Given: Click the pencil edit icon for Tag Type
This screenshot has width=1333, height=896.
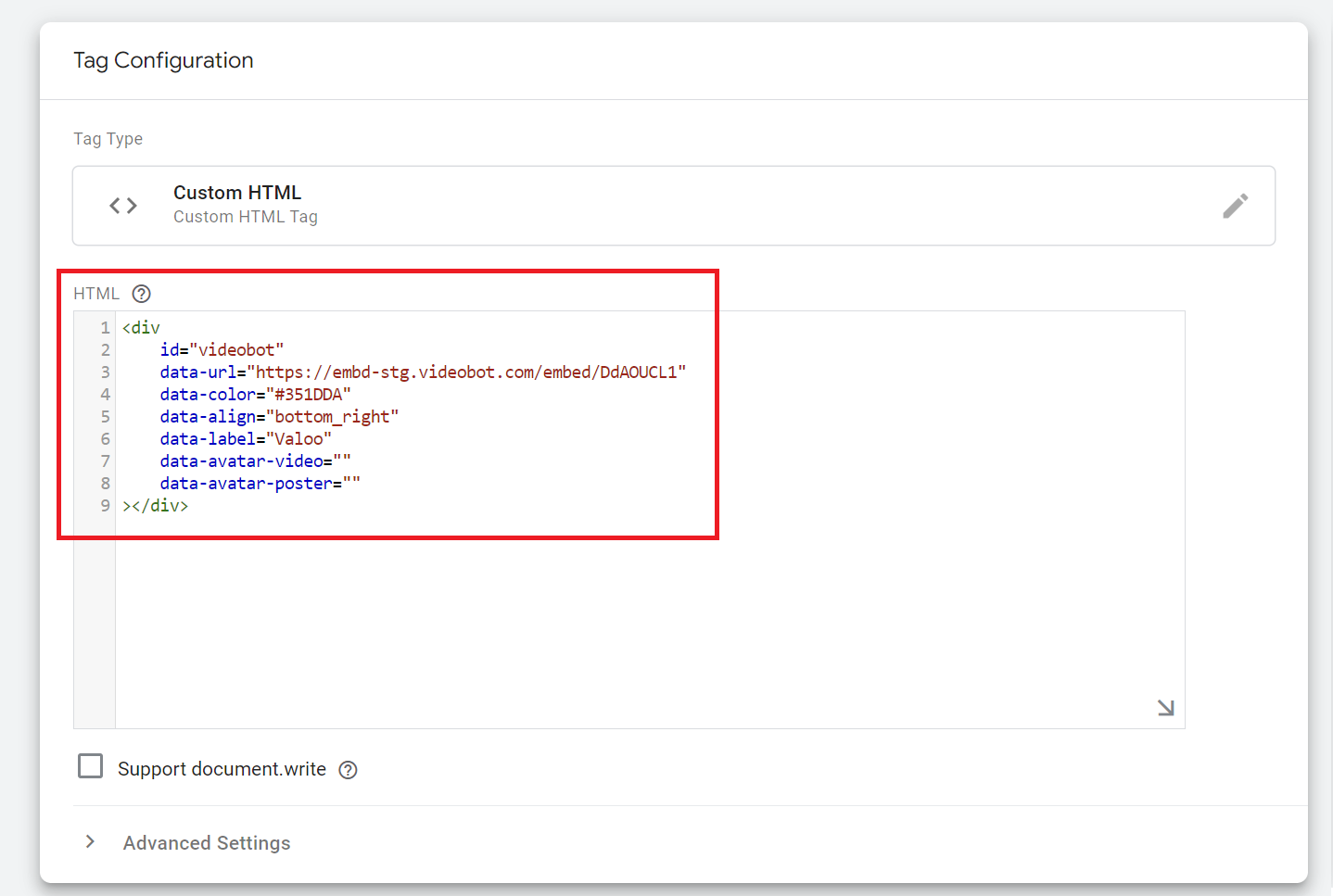Looking at the screenshot, I should (x=1235, y=206).
